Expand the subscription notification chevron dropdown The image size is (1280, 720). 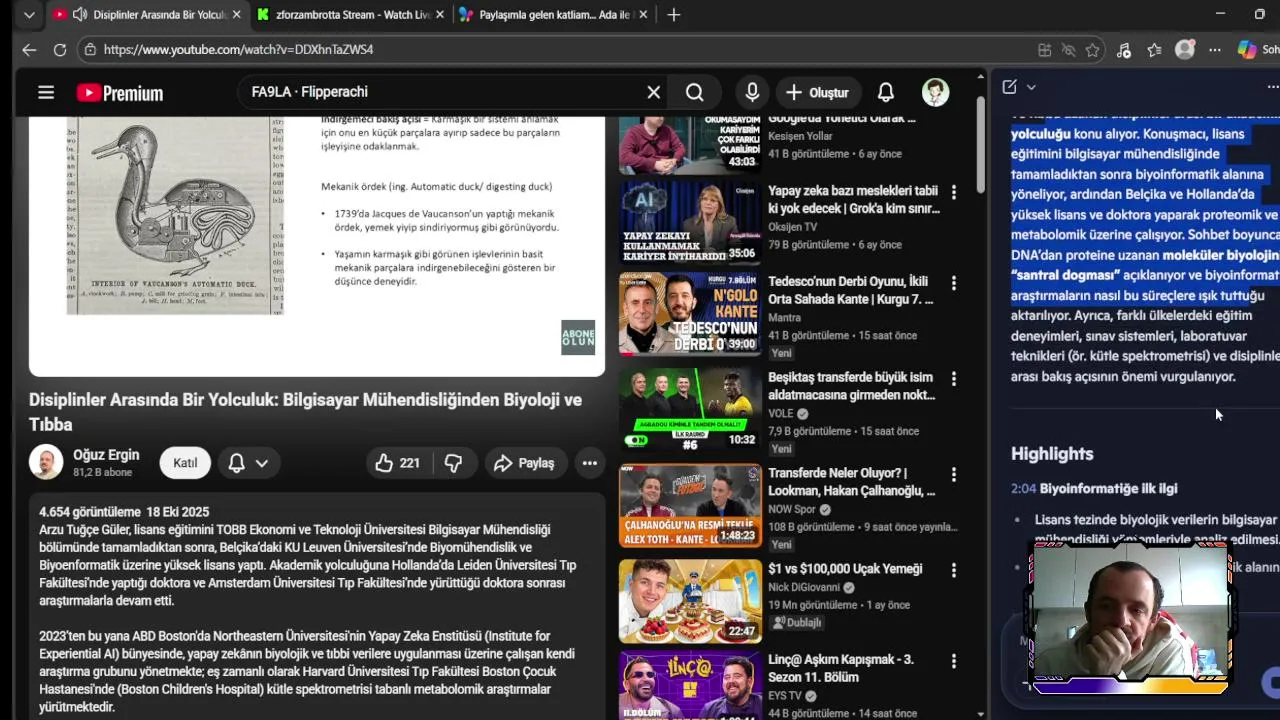click(x=262, y=463)
